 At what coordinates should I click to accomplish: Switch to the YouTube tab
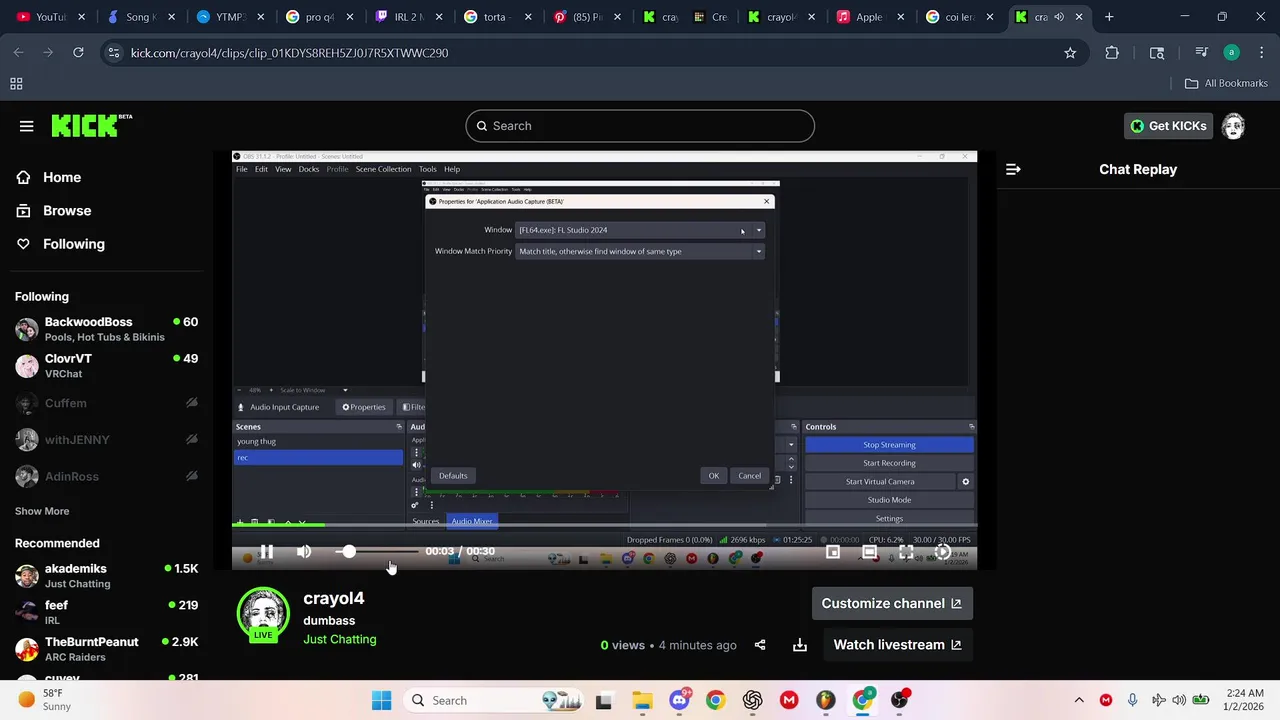(x=49, y=17)
